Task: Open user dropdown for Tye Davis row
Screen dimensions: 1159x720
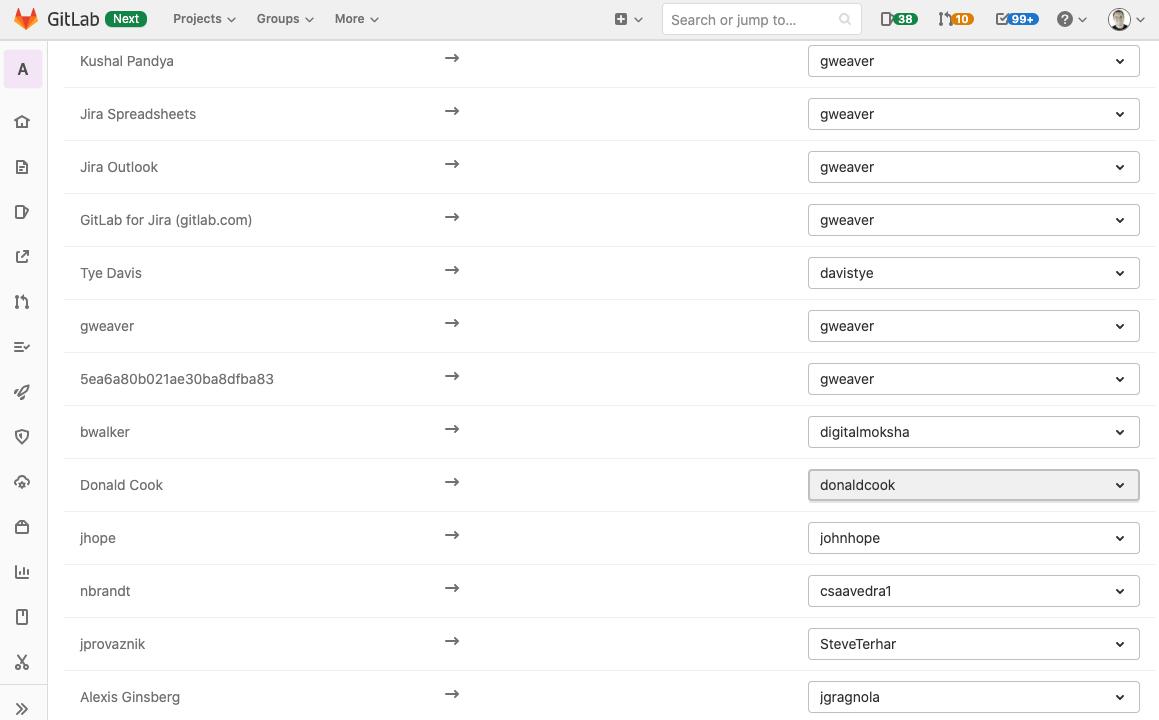Action: coord(973,273)
